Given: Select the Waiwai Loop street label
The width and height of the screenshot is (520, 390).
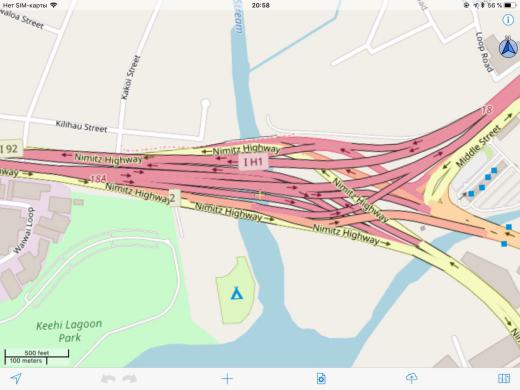Looking at the screenshot, I should (x=24, y=231).
